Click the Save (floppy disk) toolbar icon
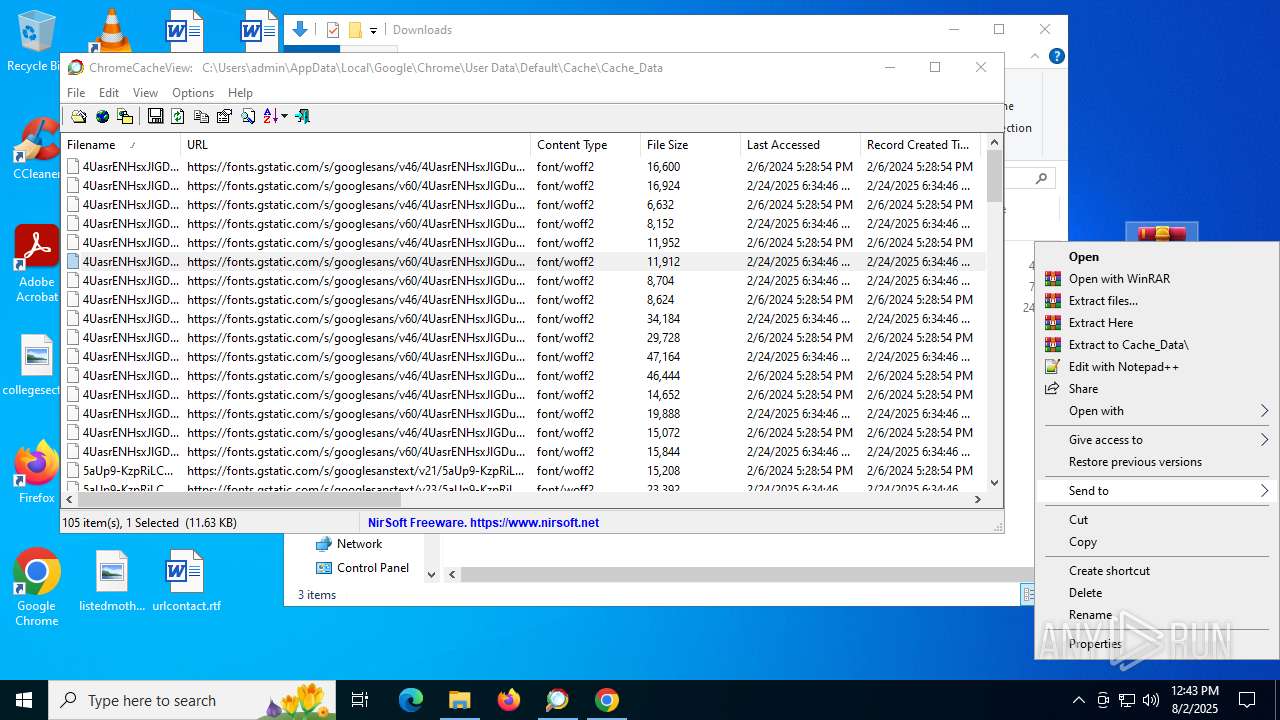The image size is (1280, 720). click(155, 117)
